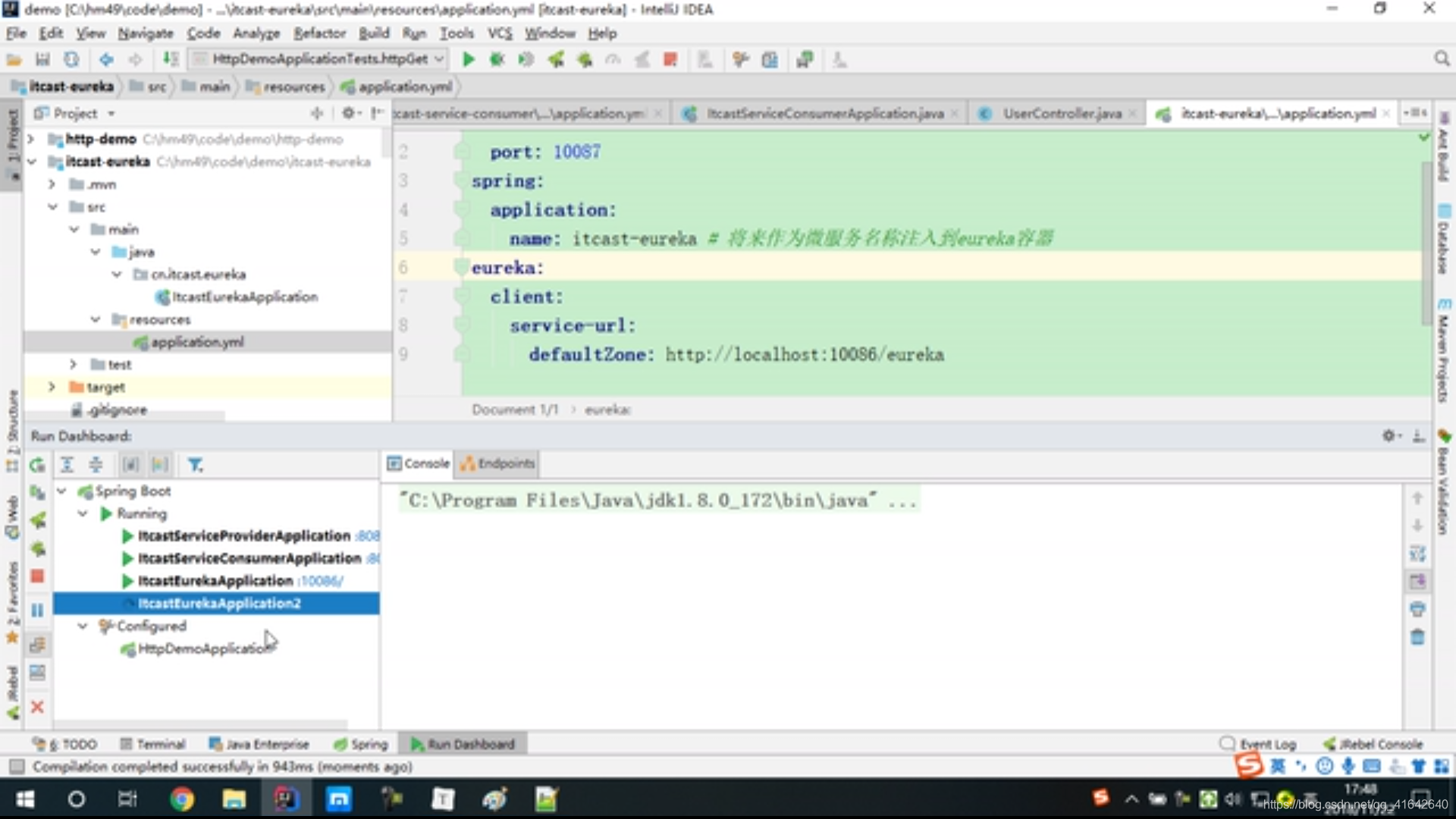Click the Pause icon in Run Dashboard sidebar

[37, 610]
